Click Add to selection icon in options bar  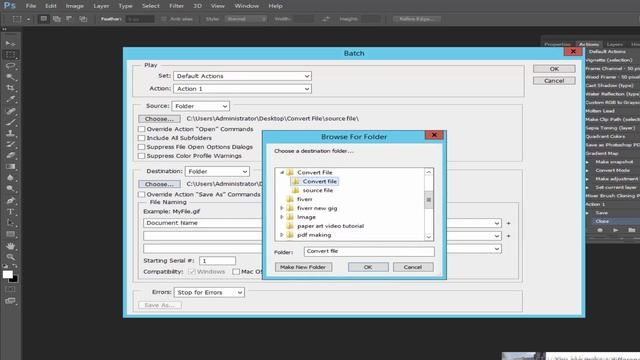(x=56, y=19)
